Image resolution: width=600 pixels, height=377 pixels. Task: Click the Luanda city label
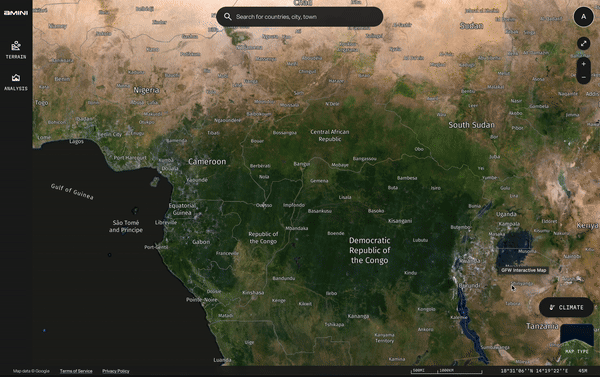pos(222,360)
